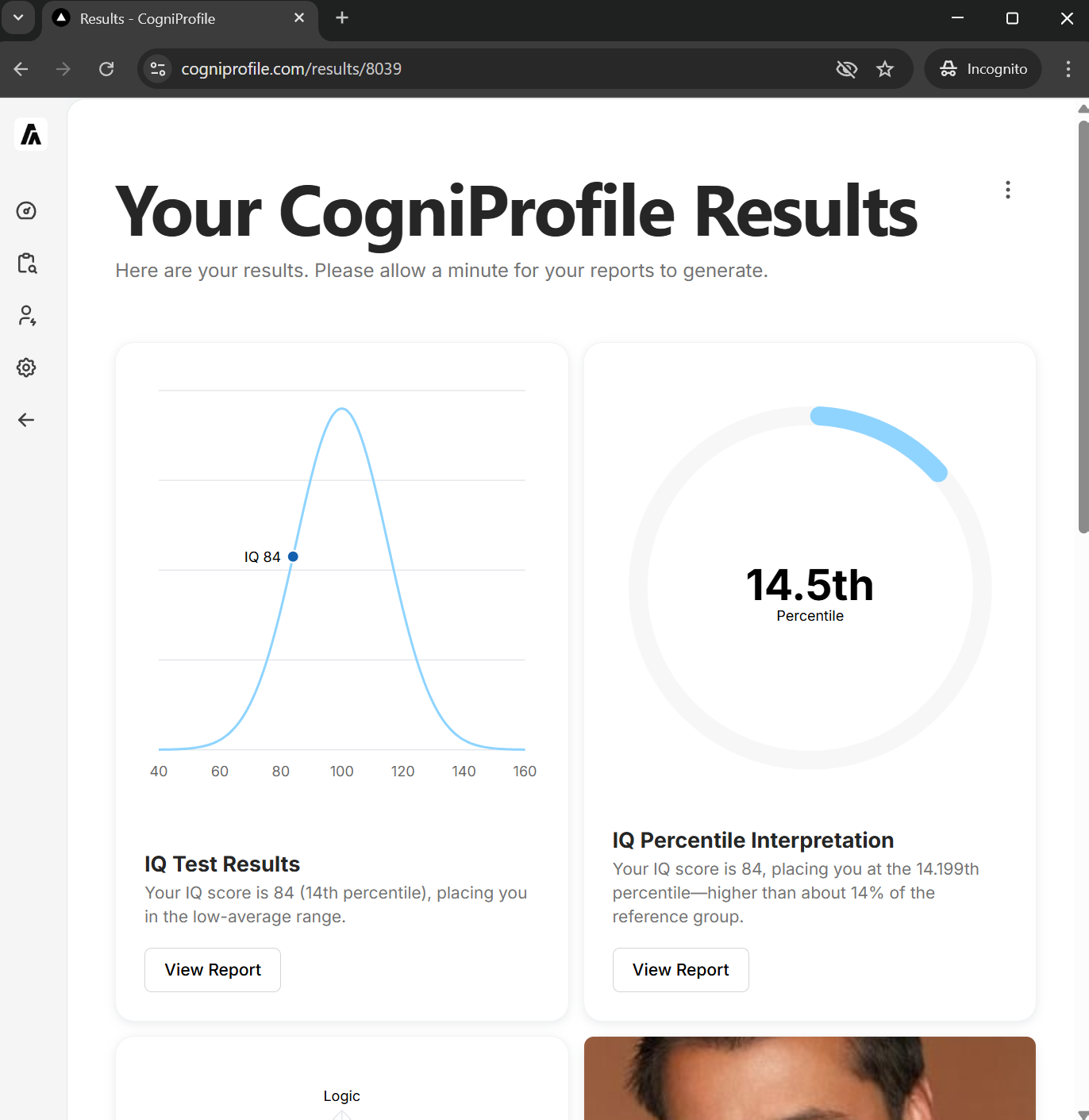Viewport: 1089px width, 1120px height.
Task: Open the page's three-dot options menu
Action: click(x=1007, y=190)
